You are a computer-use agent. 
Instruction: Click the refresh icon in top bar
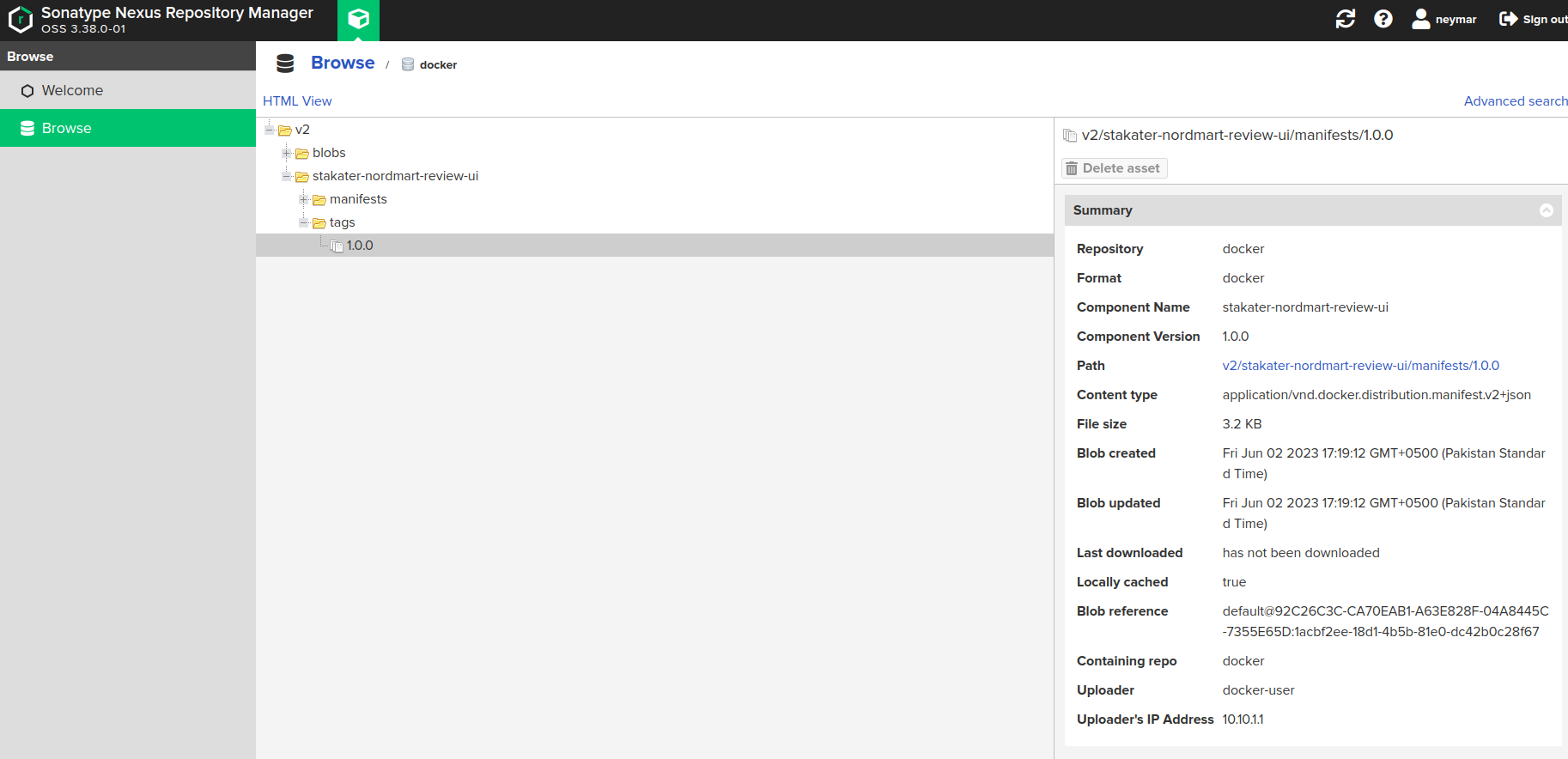coord(1345,19)
